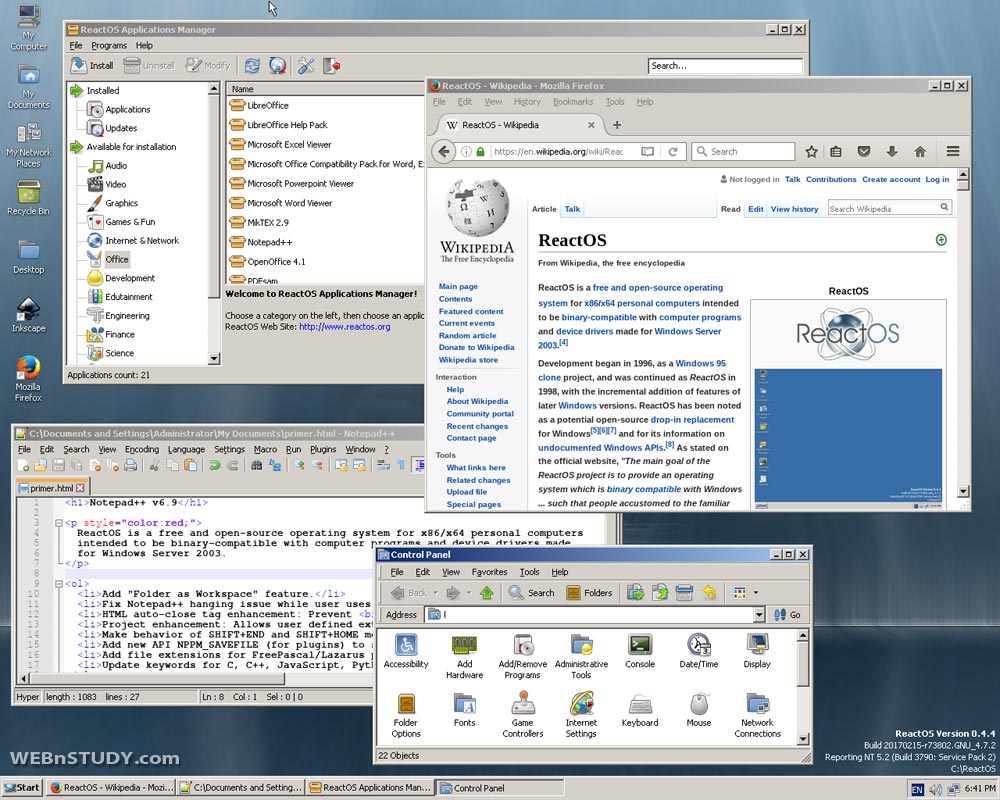Open Encoding menu in Notepad++
1000x800 pixels.
[142, 449]
